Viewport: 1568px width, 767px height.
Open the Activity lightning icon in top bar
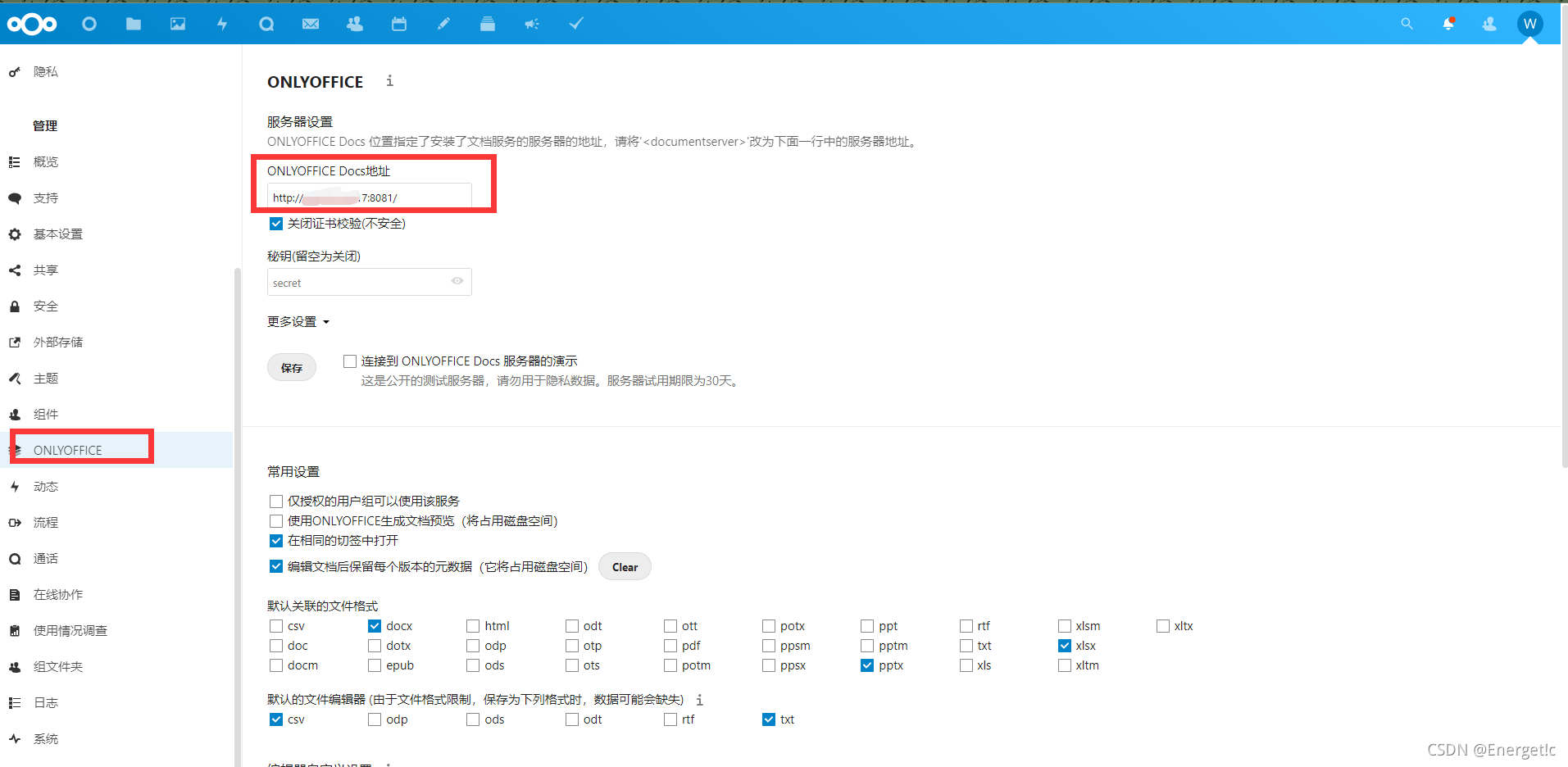(222, 25)
